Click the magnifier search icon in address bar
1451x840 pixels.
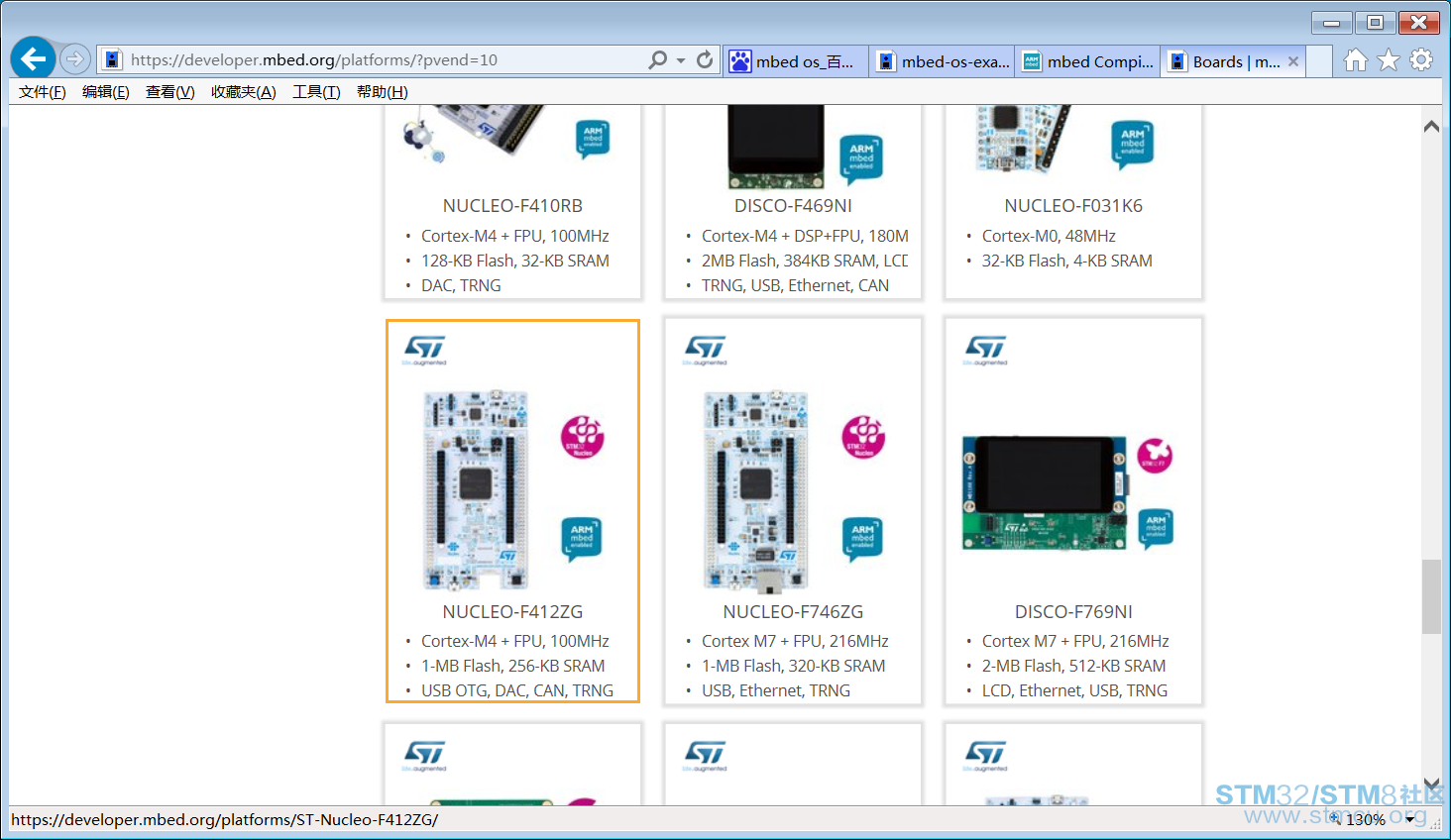click(x=657, y=60)
